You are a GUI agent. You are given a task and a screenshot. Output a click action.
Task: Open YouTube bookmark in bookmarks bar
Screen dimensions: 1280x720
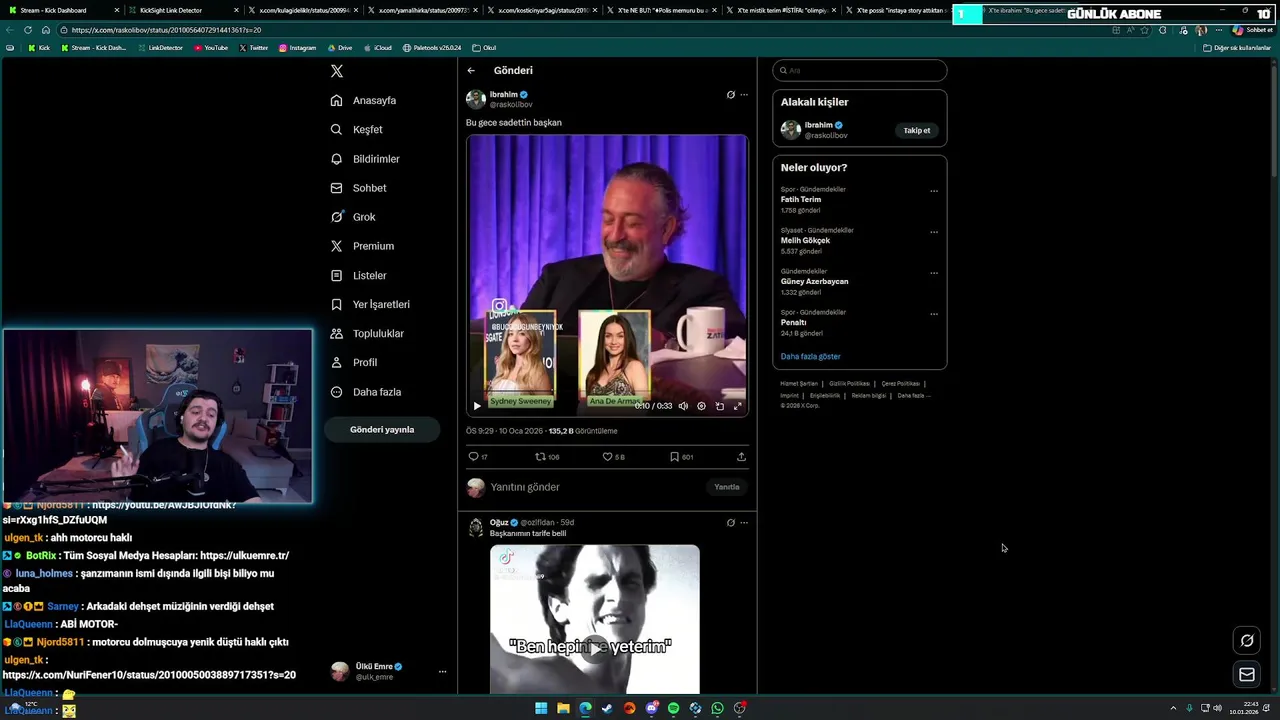click(211, 48)
